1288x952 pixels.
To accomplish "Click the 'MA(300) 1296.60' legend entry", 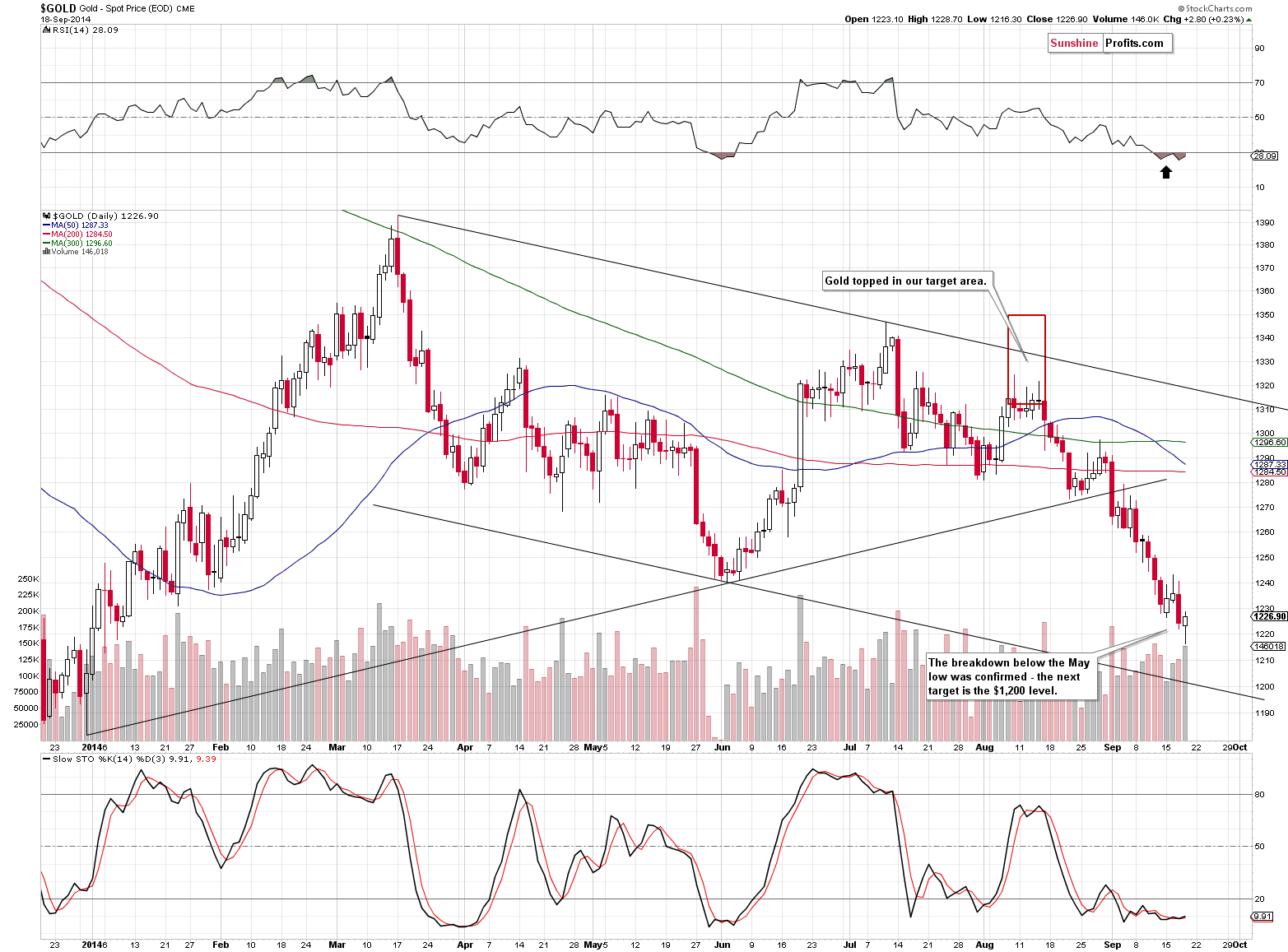I will 81,244.
